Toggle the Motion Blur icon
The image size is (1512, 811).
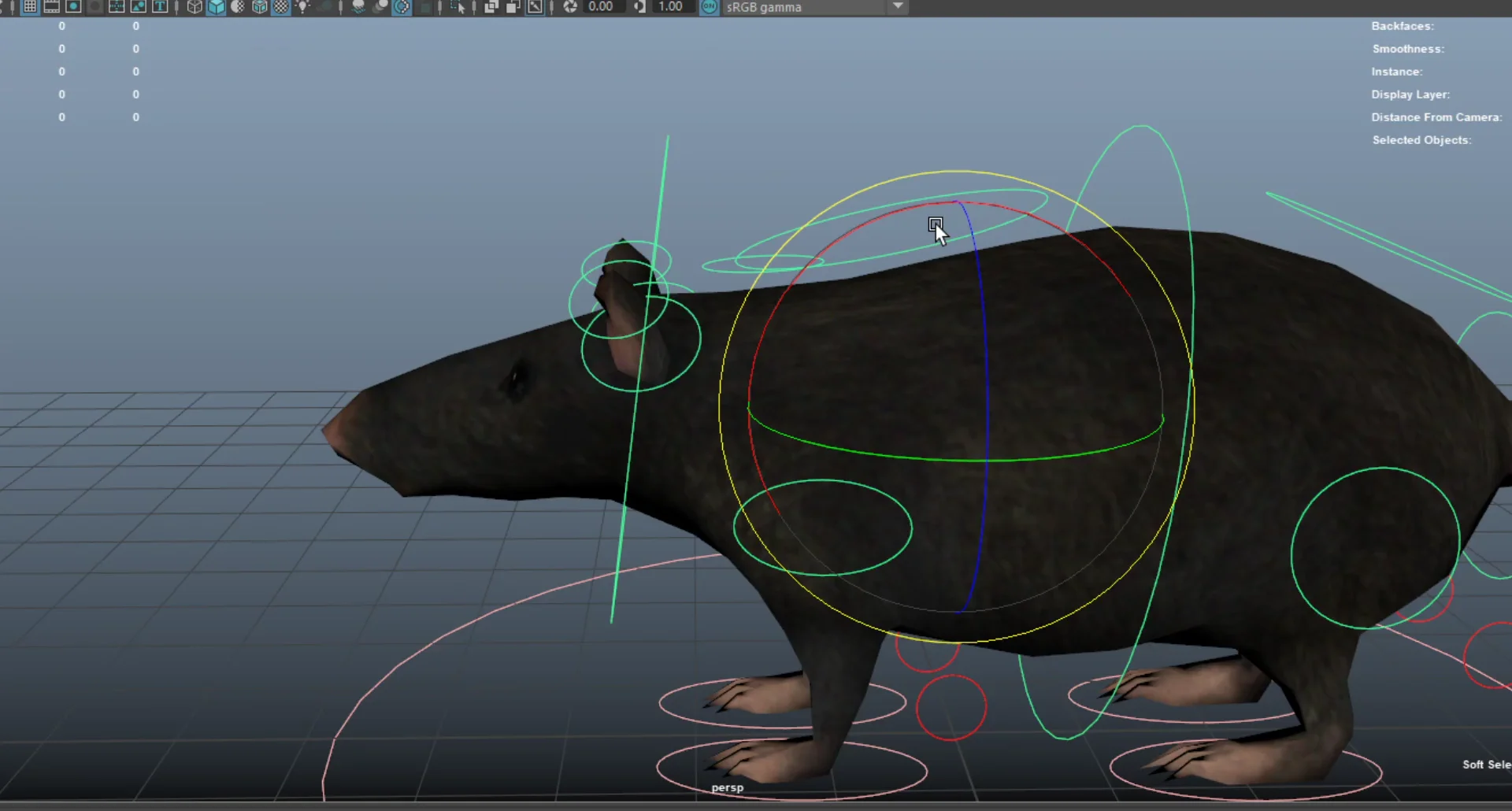pos(380,6)
